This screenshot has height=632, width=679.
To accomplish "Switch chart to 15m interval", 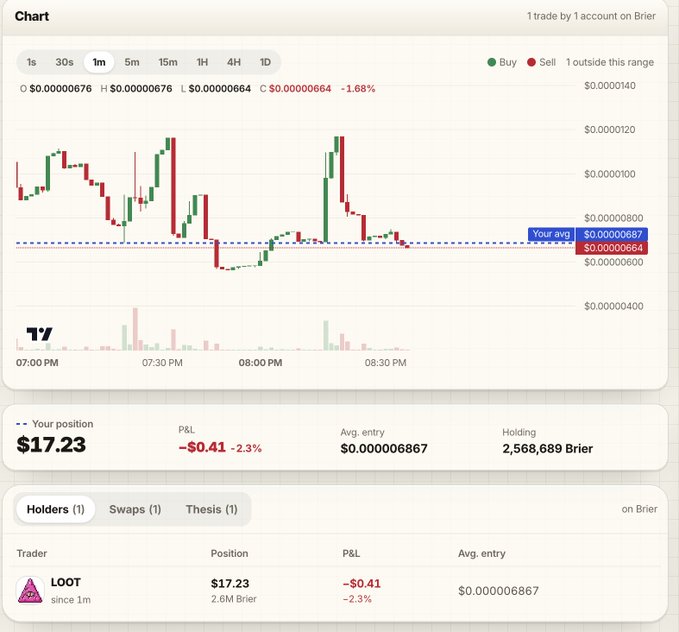I will click(168, 62).
